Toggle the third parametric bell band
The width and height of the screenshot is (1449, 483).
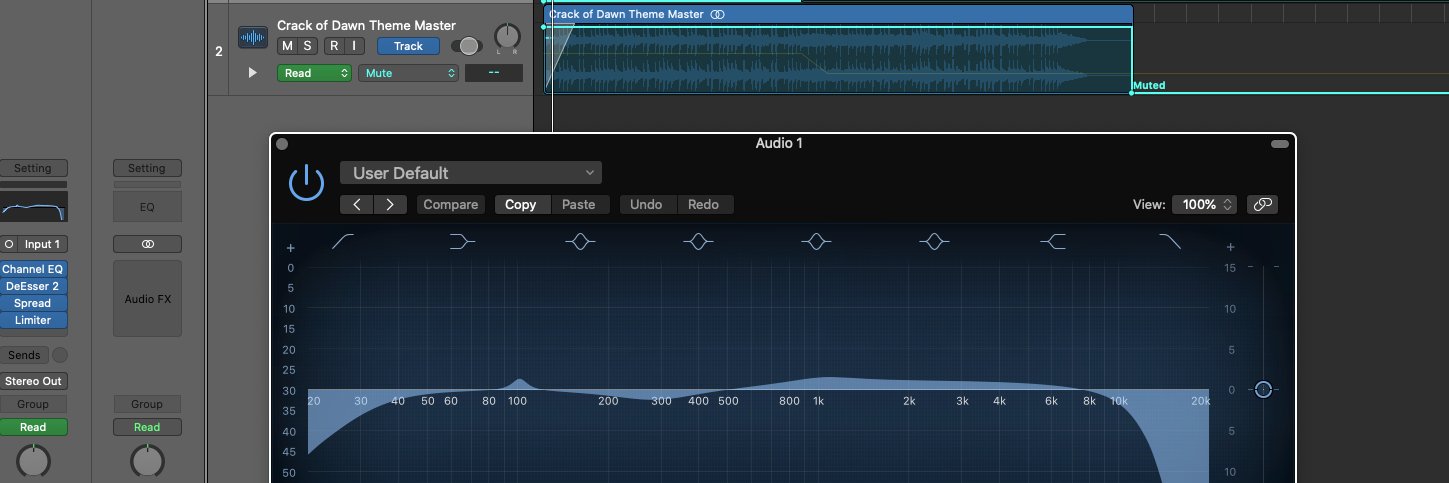pyautogui.click(x=816, y=241)
